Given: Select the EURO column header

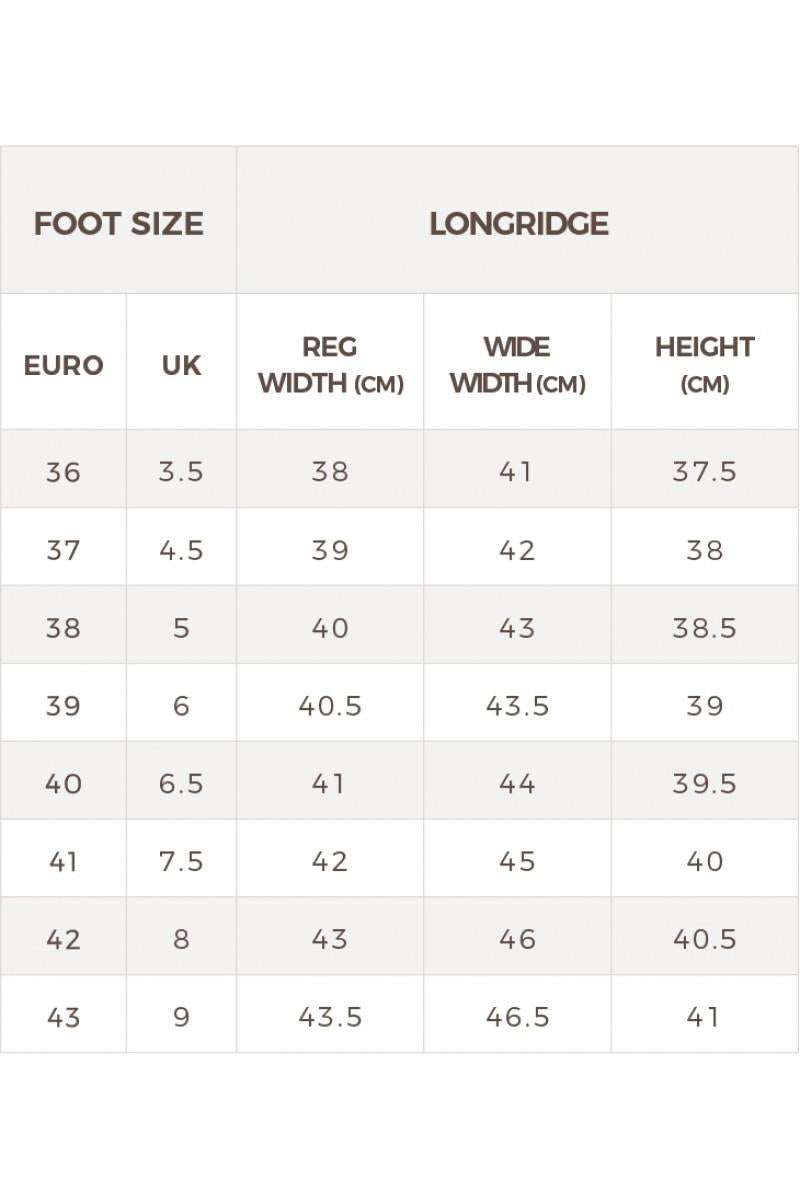Looking at the screenshot, I should 63,365.
